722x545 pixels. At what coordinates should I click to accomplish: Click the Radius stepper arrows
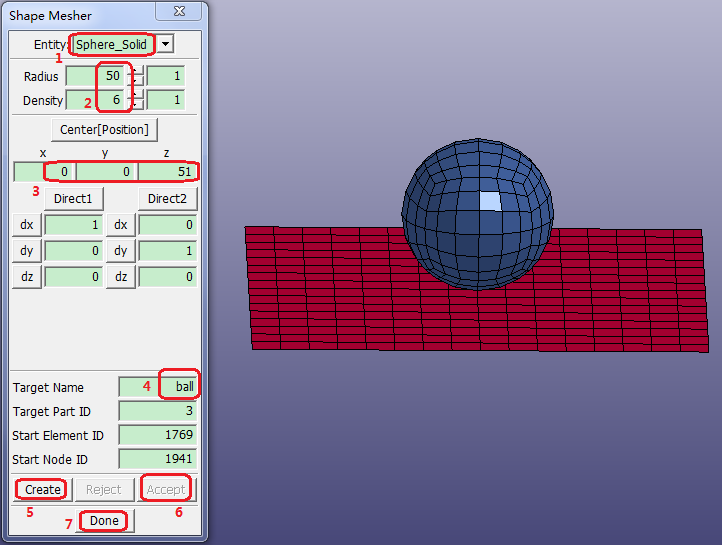tap(138, 76)
